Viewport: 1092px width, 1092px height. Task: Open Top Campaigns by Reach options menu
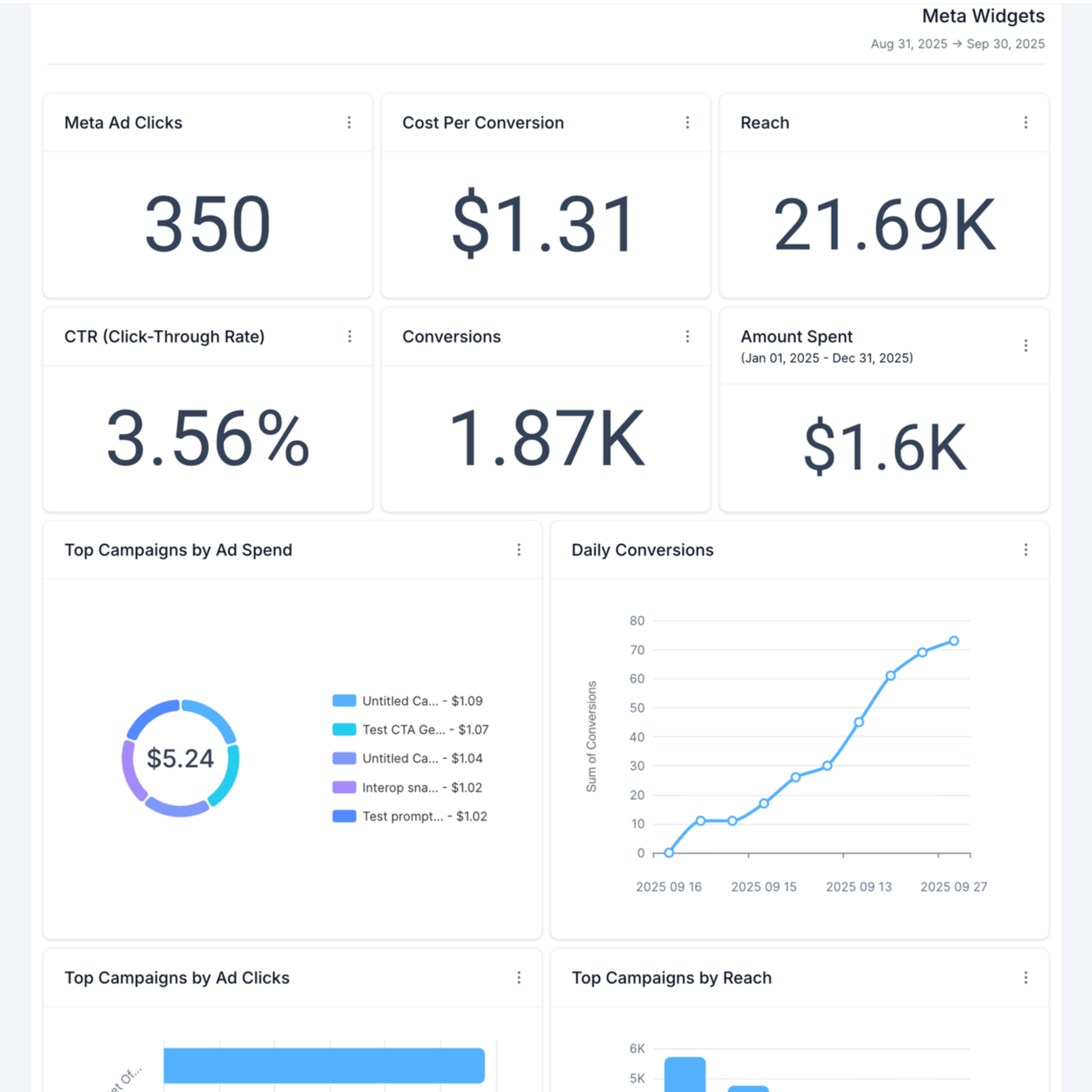(1026, 978)
